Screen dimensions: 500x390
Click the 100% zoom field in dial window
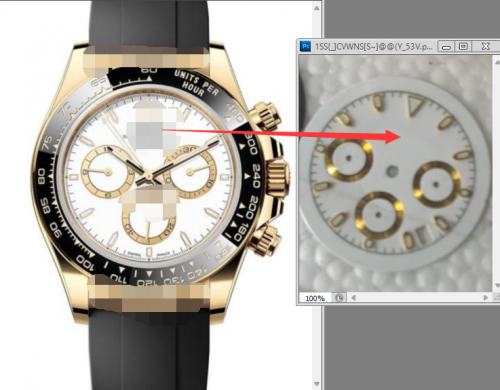(x=315, y=298)
